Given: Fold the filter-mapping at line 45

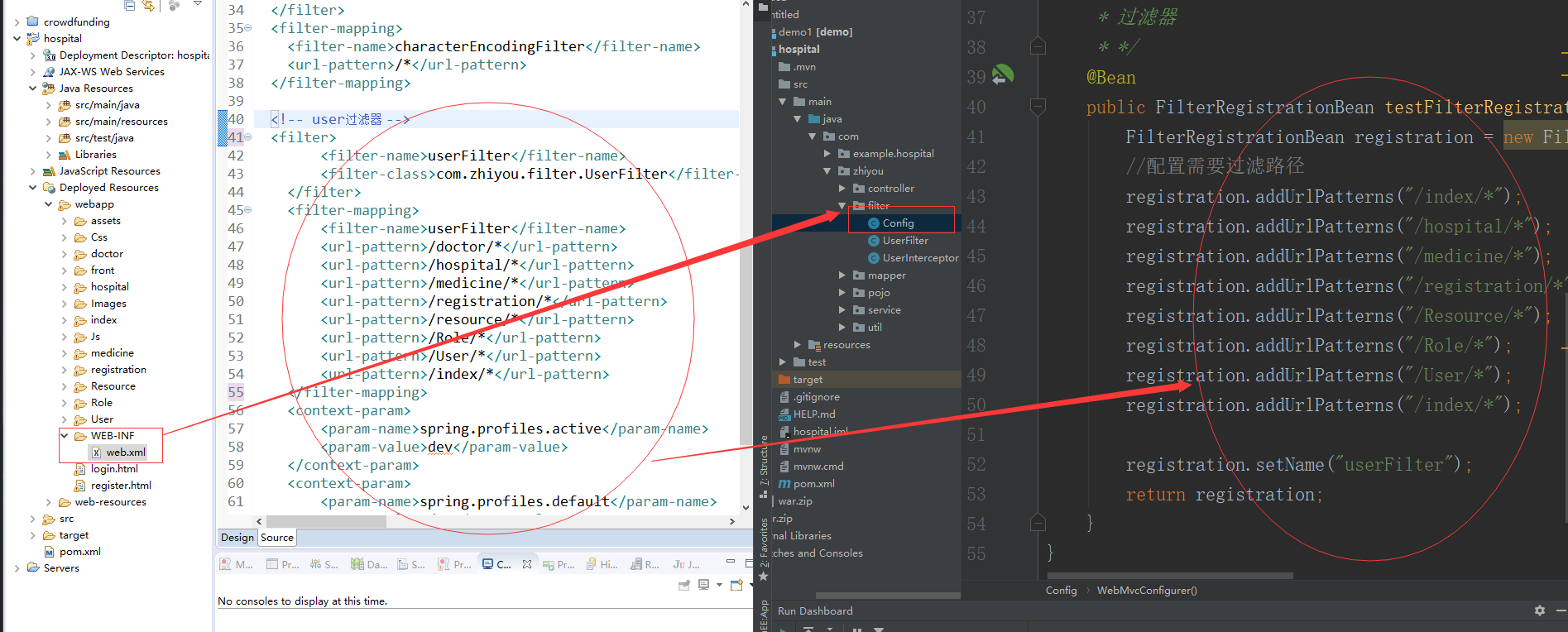Looking at the screenshot, I should point(248,210).
